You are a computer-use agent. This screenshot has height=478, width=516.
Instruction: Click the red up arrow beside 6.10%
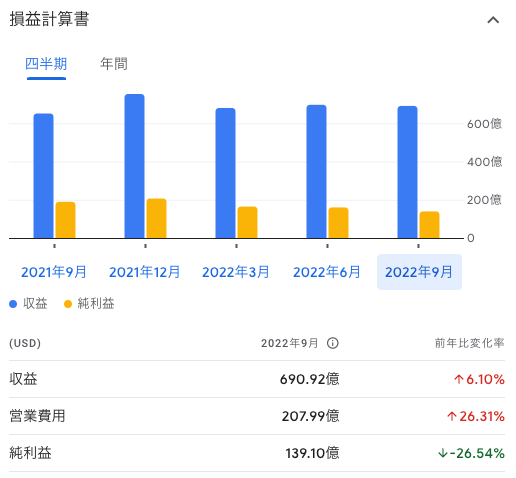tap(459, 379)
